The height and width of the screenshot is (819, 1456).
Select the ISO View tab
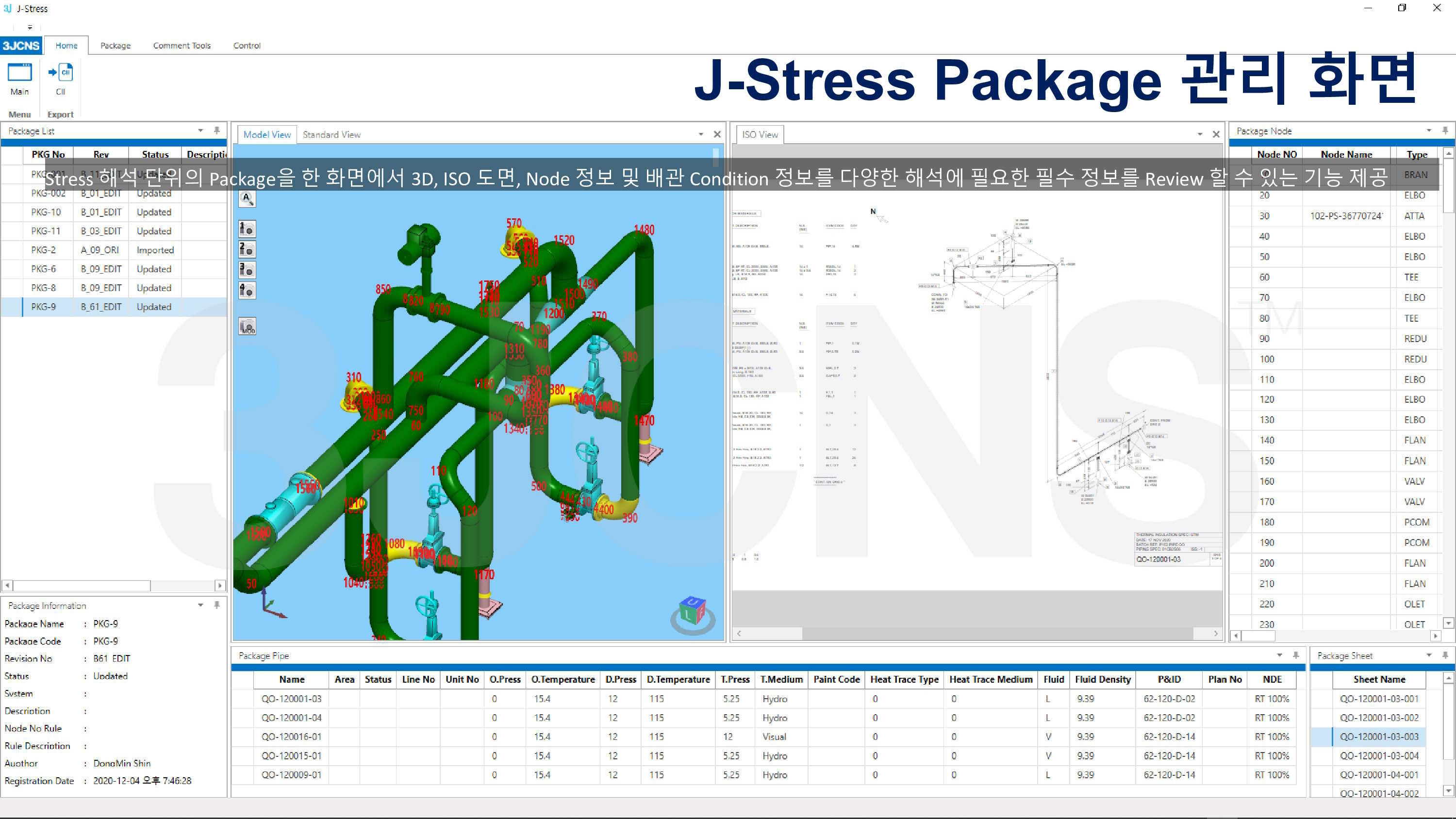click(760, 134)
